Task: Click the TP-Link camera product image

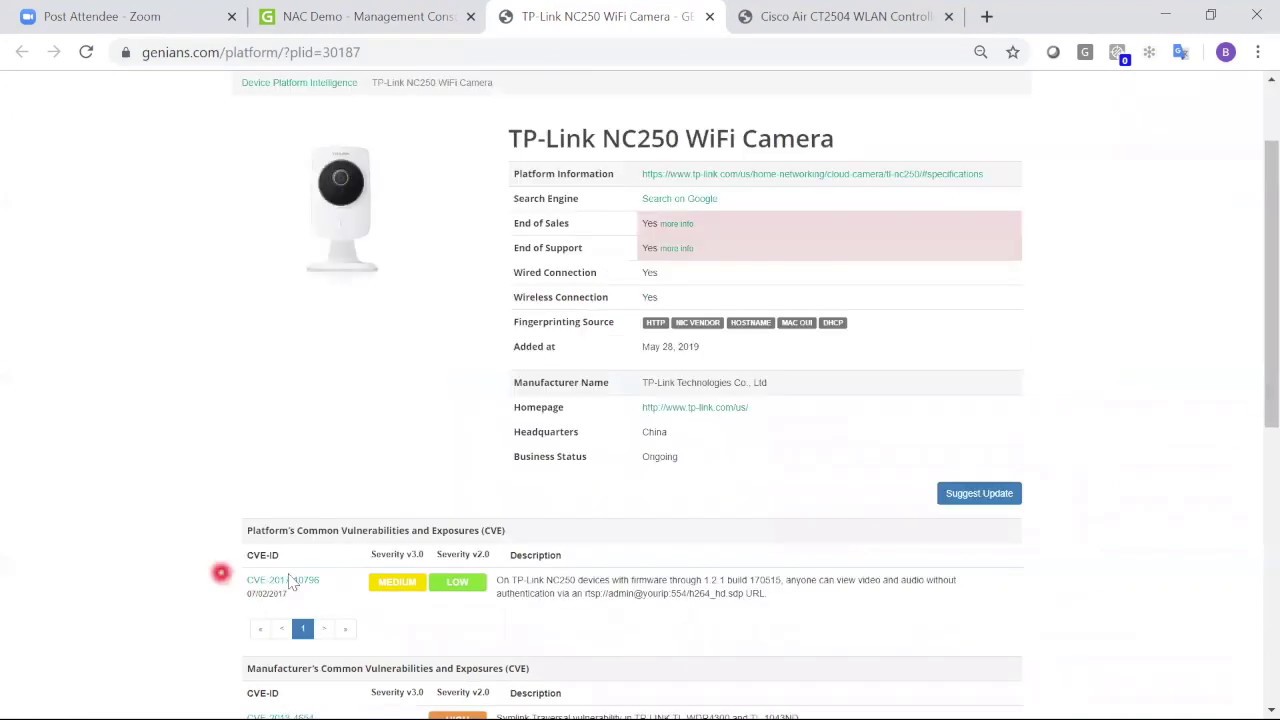Action: click(341, 208)
